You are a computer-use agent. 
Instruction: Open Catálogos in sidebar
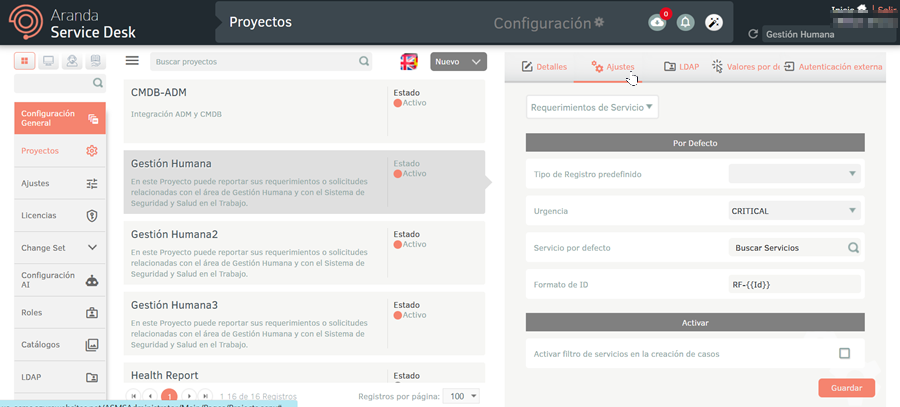tap(60, 345)
